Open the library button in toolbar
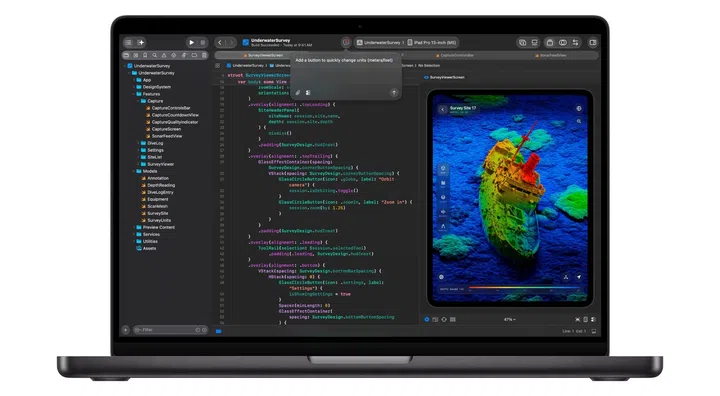Viewport: 720px width, 396px height. (x=550, y=43)
